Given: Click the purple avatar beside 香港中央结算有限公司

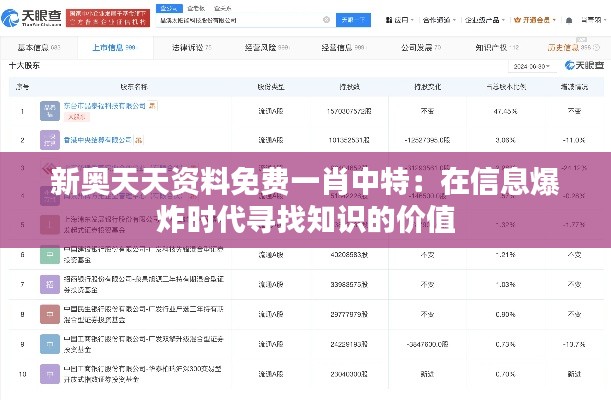Looking at the screenshot, I should pyautogui.click(x=50, y=140).
